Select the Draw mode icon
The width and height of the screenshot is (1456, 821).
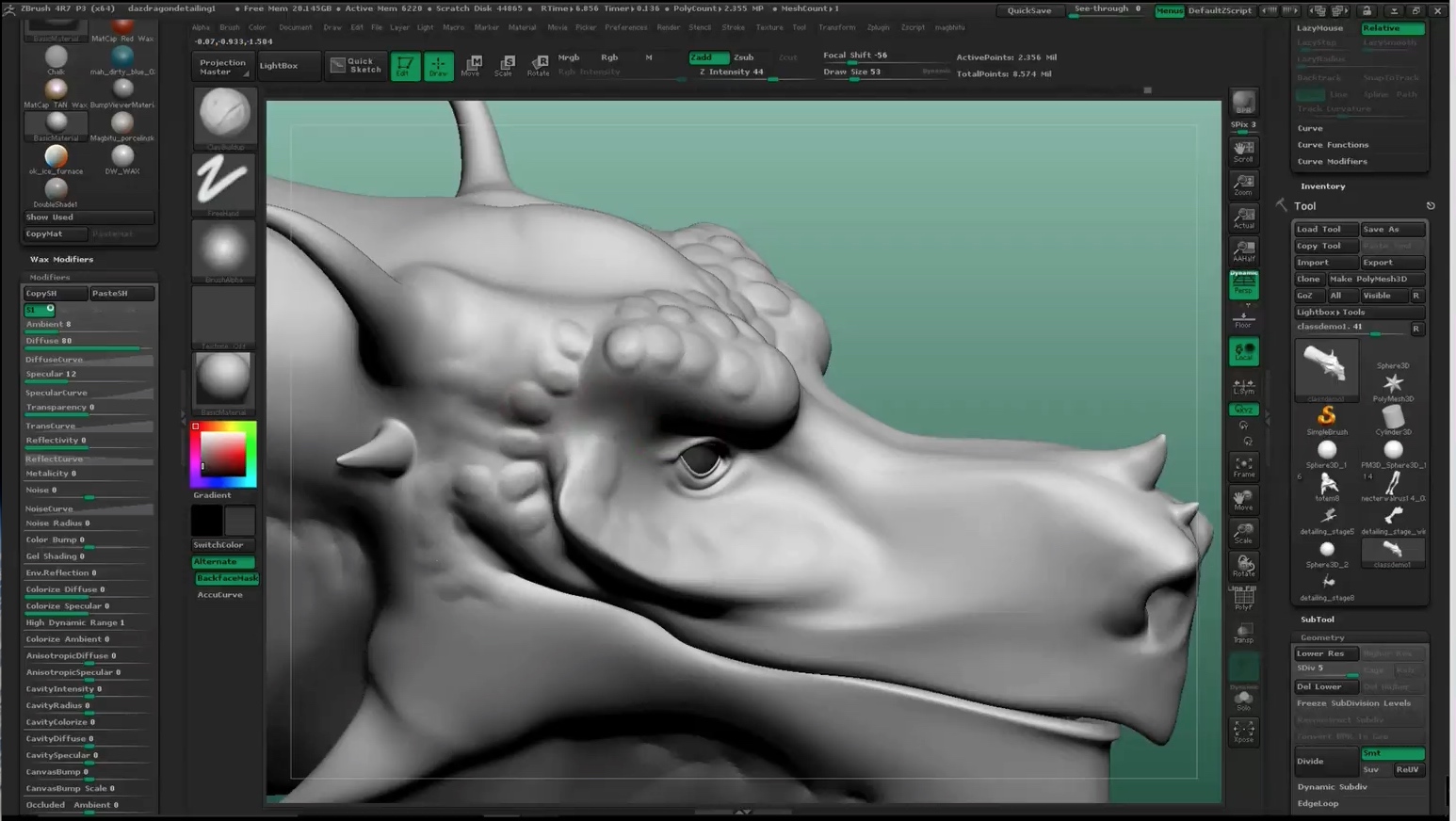coord(438,66)
